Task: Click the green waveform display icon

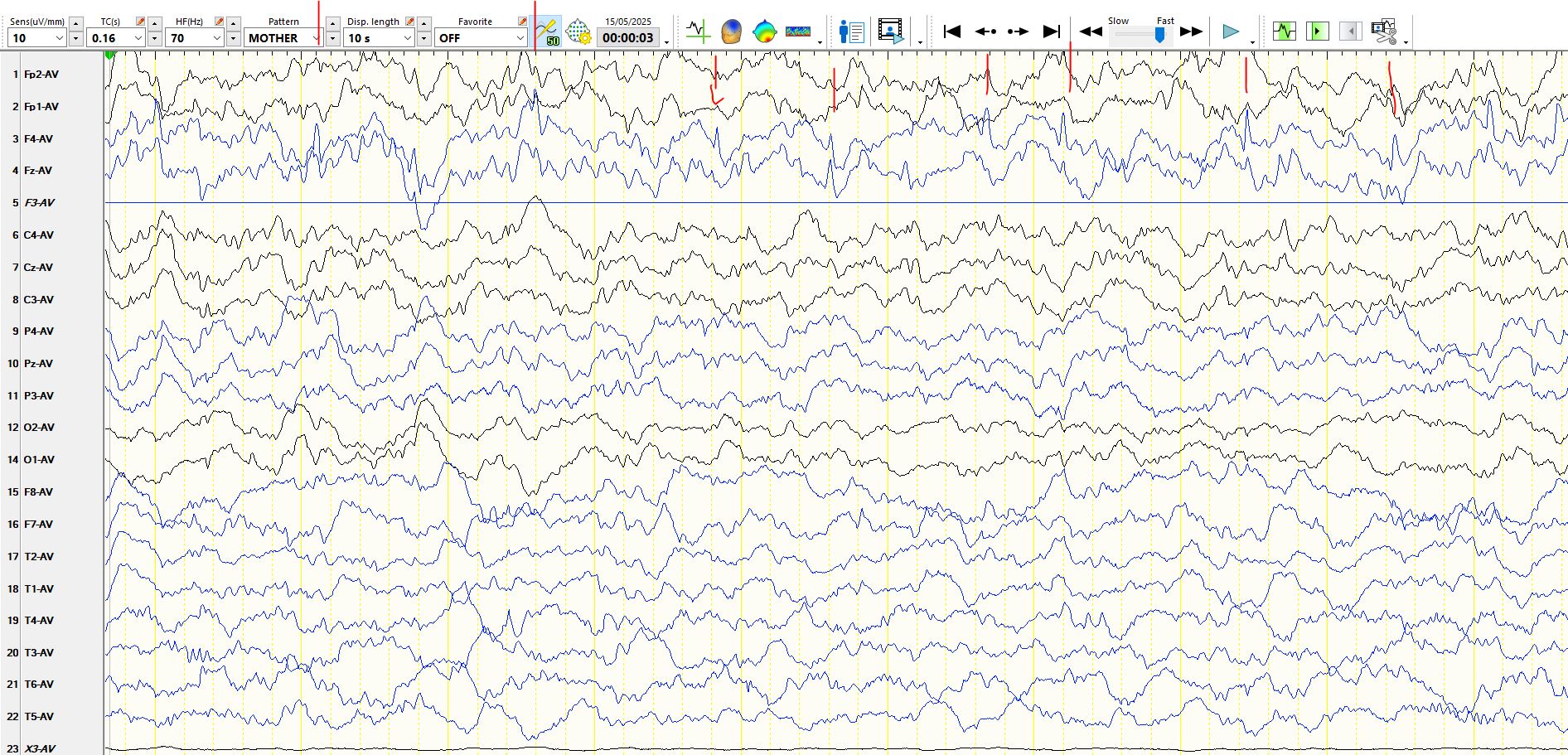Action: pos(1285,31)
